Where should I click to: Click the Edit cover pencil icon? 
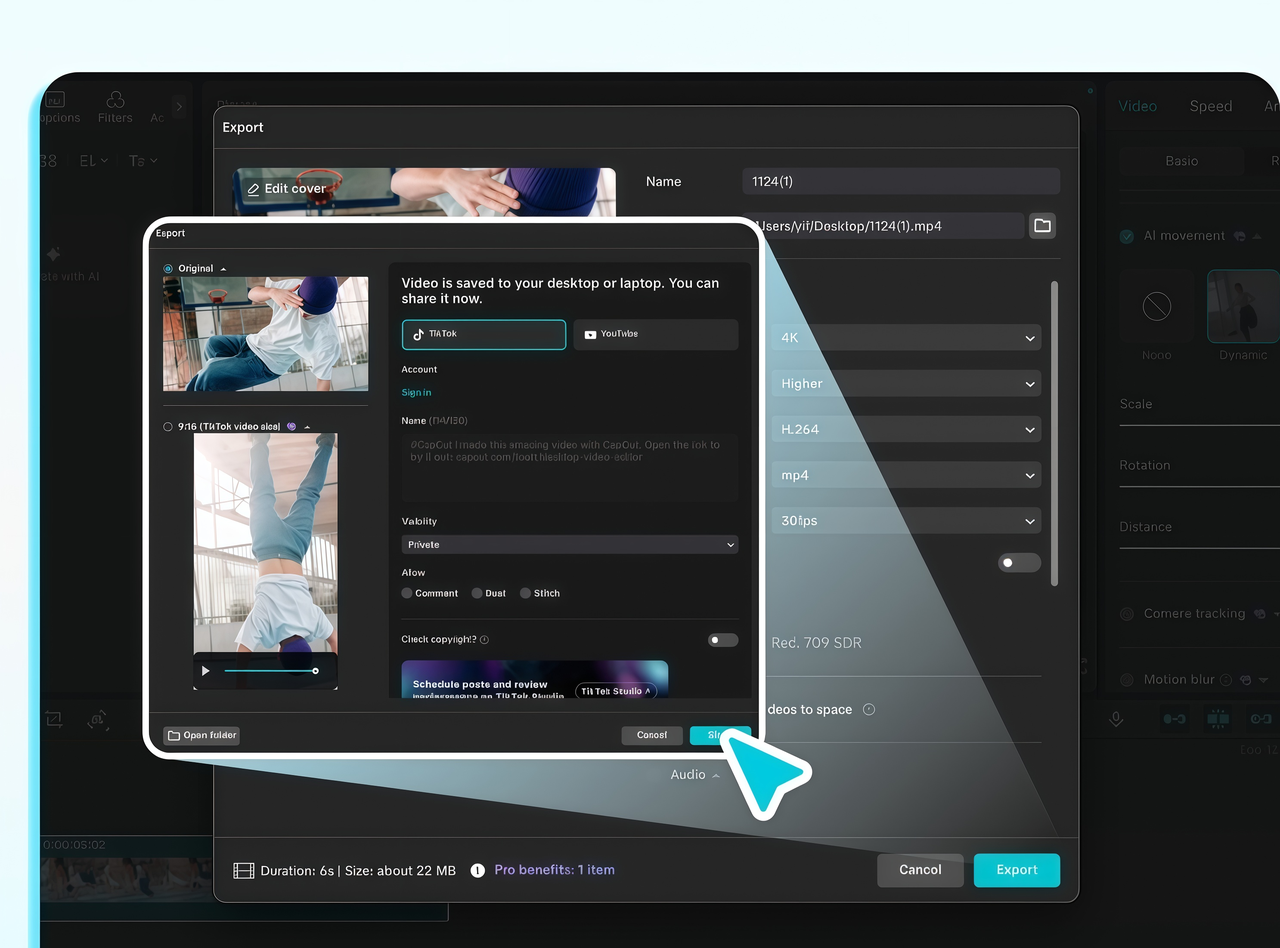click(x=256, y=187)
